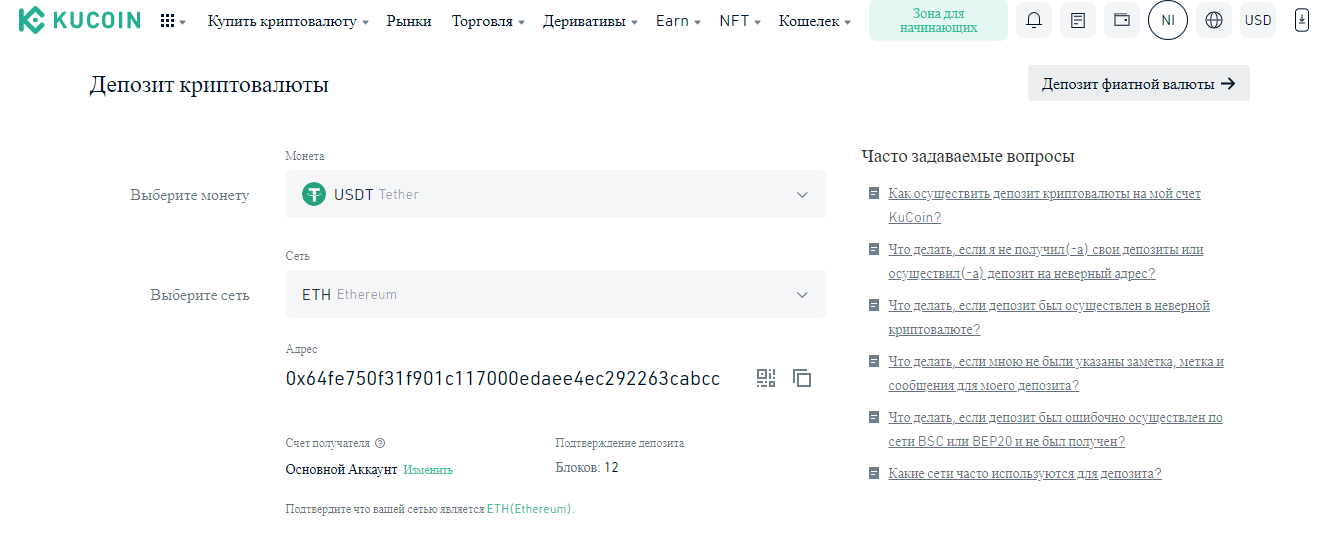The height and width of the screenshot is (540, 1318).
Task: Open the language globe icon
Action: pyautogui.click(x=1214, y=21)
